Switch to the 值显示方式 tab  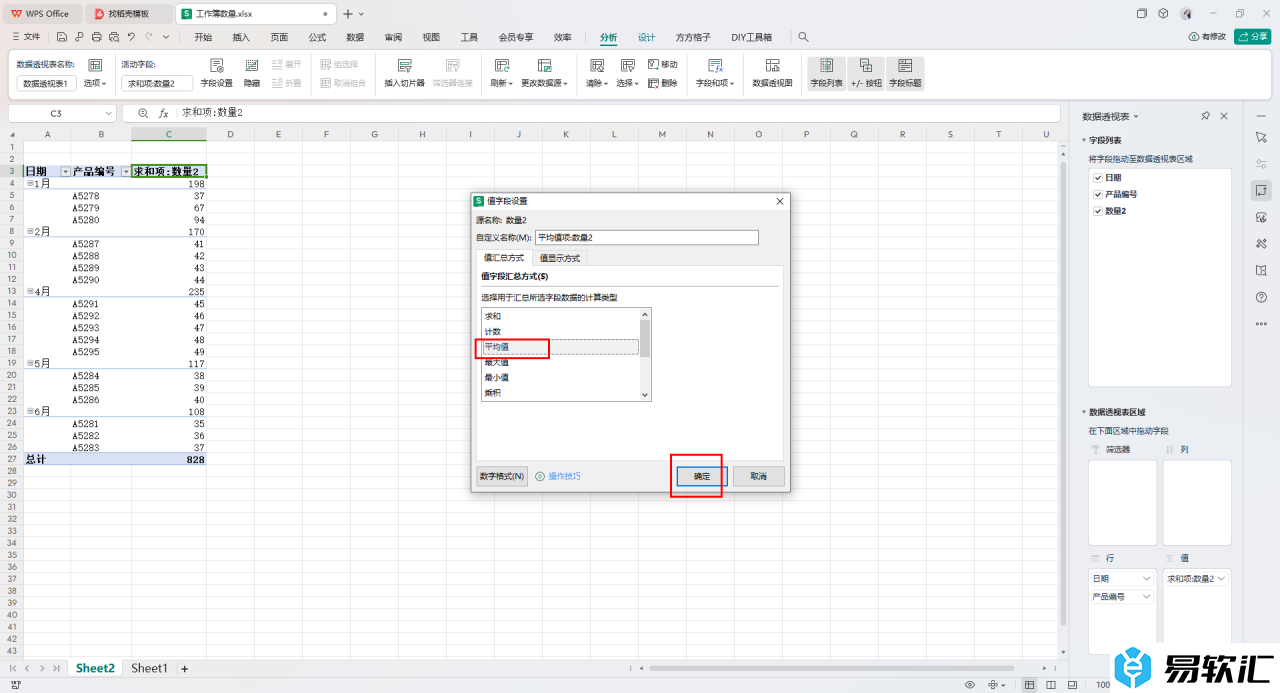click(x=559, y=258)
